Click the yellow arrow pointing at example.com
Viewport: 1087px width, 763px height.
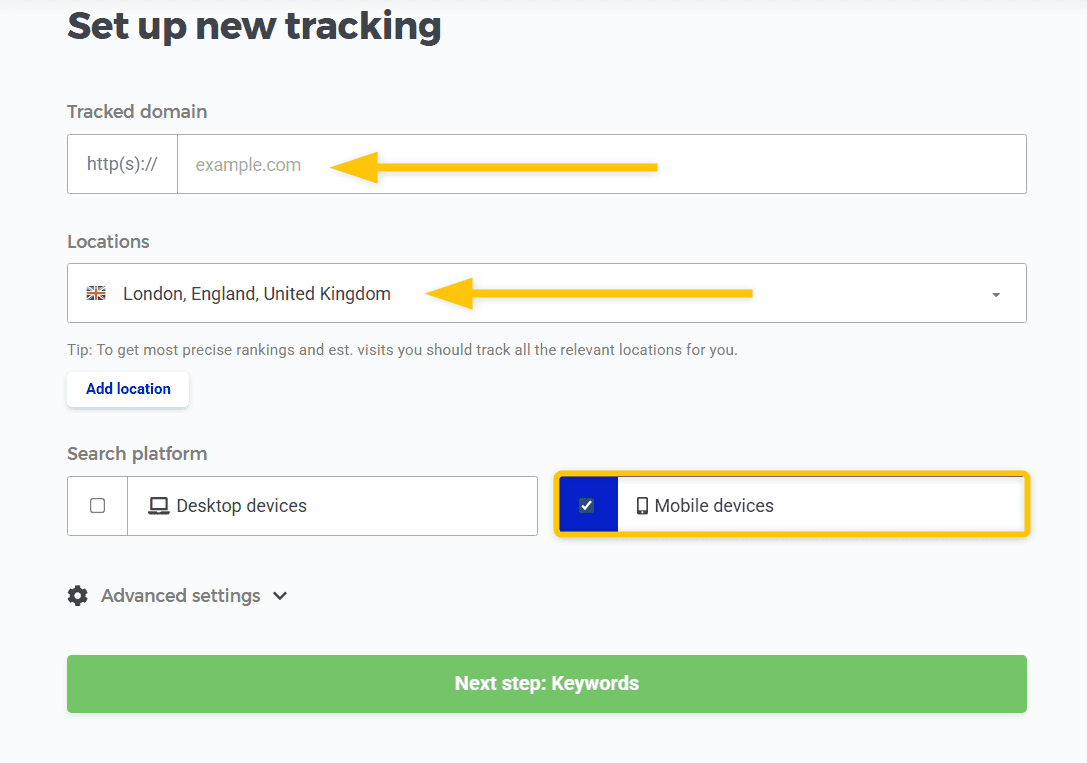493,167
